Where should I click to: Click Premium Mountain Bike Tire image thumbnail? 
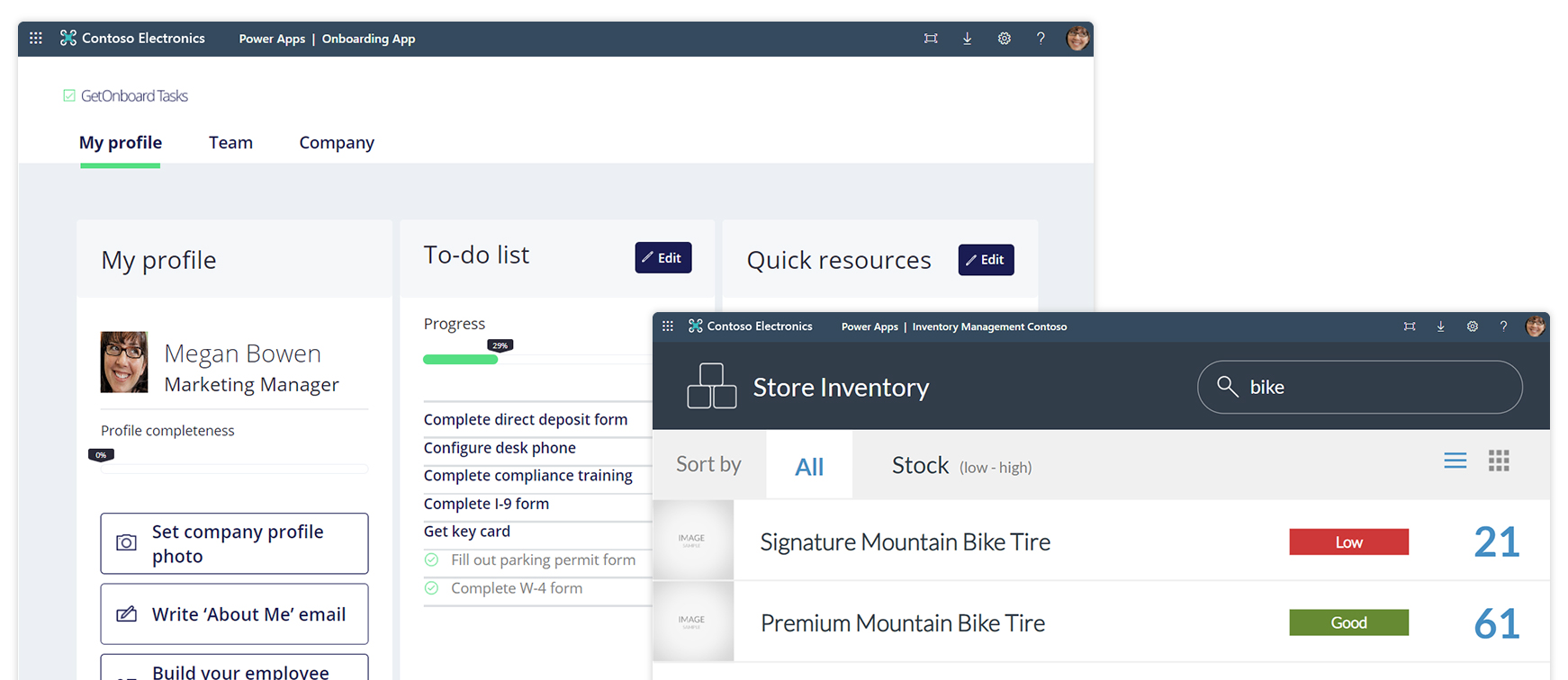pyautogui.click(x=692, y=622)
